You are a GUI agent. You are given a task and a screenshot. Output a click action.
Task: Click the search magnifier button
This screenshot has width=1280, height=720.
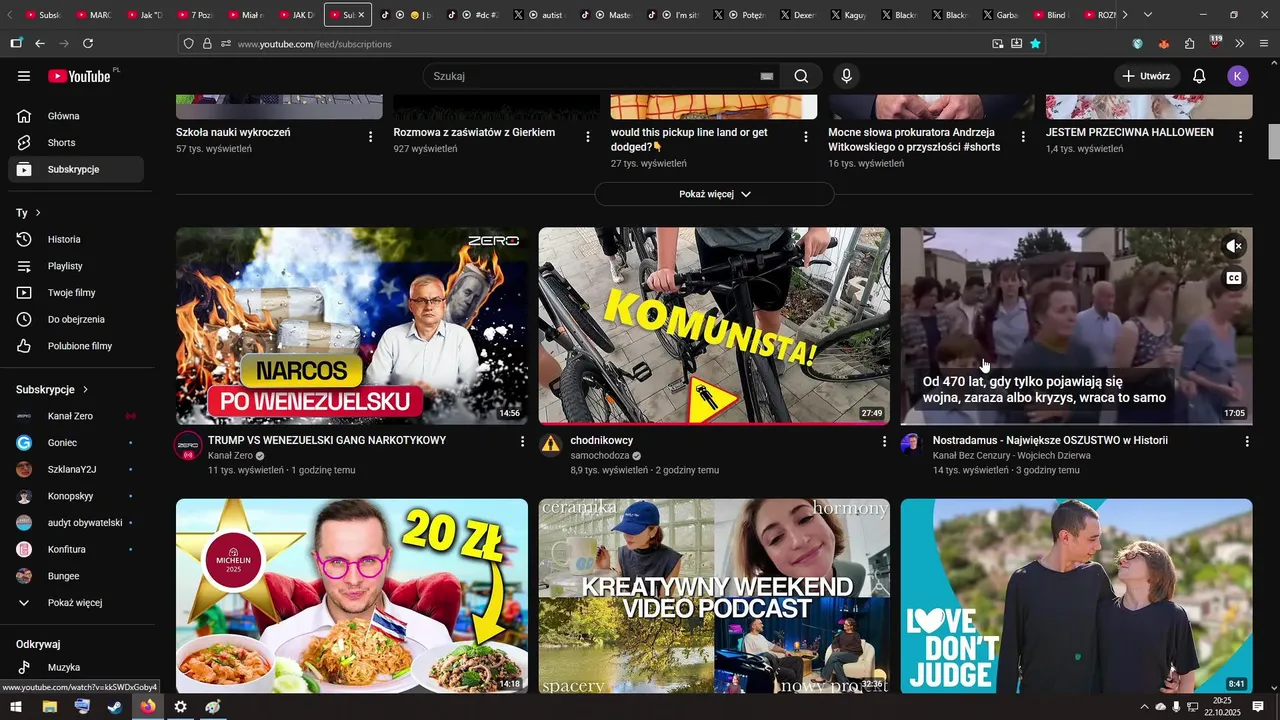coord(801,76)
